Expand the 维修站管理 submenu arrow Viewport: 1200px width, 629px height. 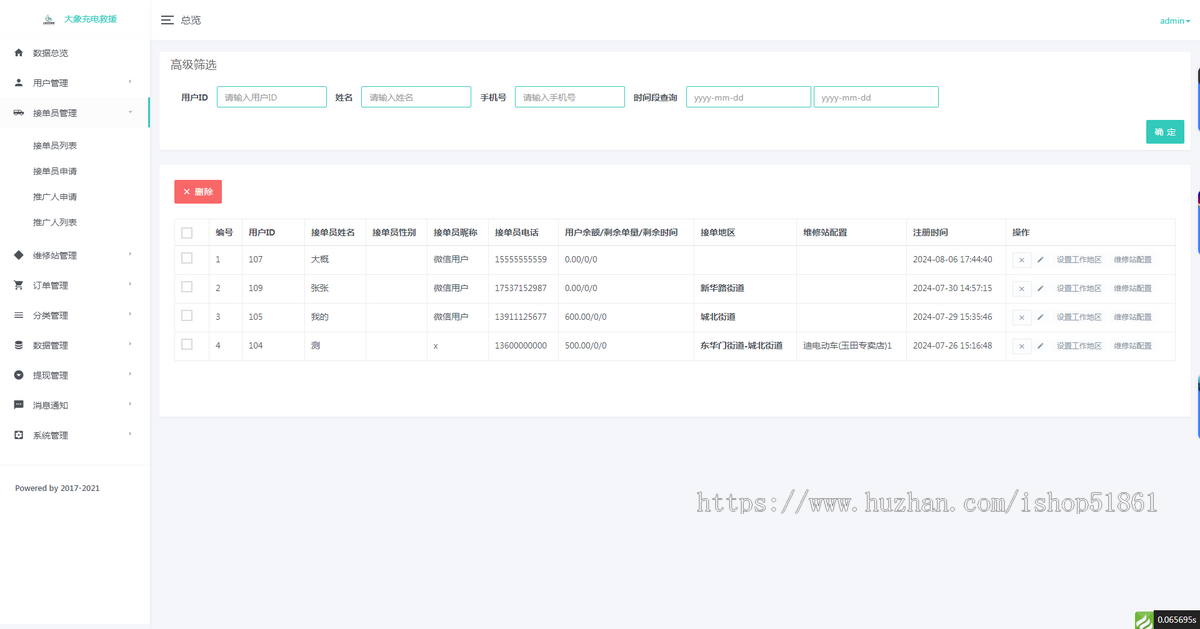coord(130,255)
